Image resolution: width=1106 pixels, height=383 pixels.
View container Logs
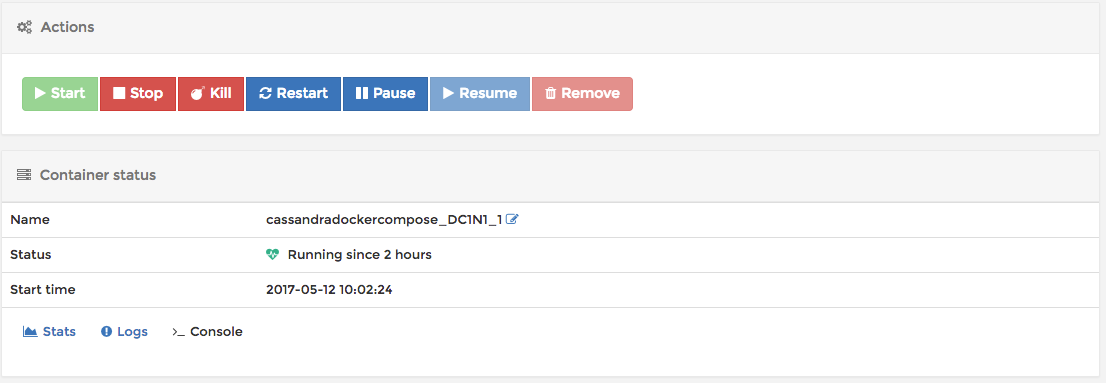coord(124,332)
